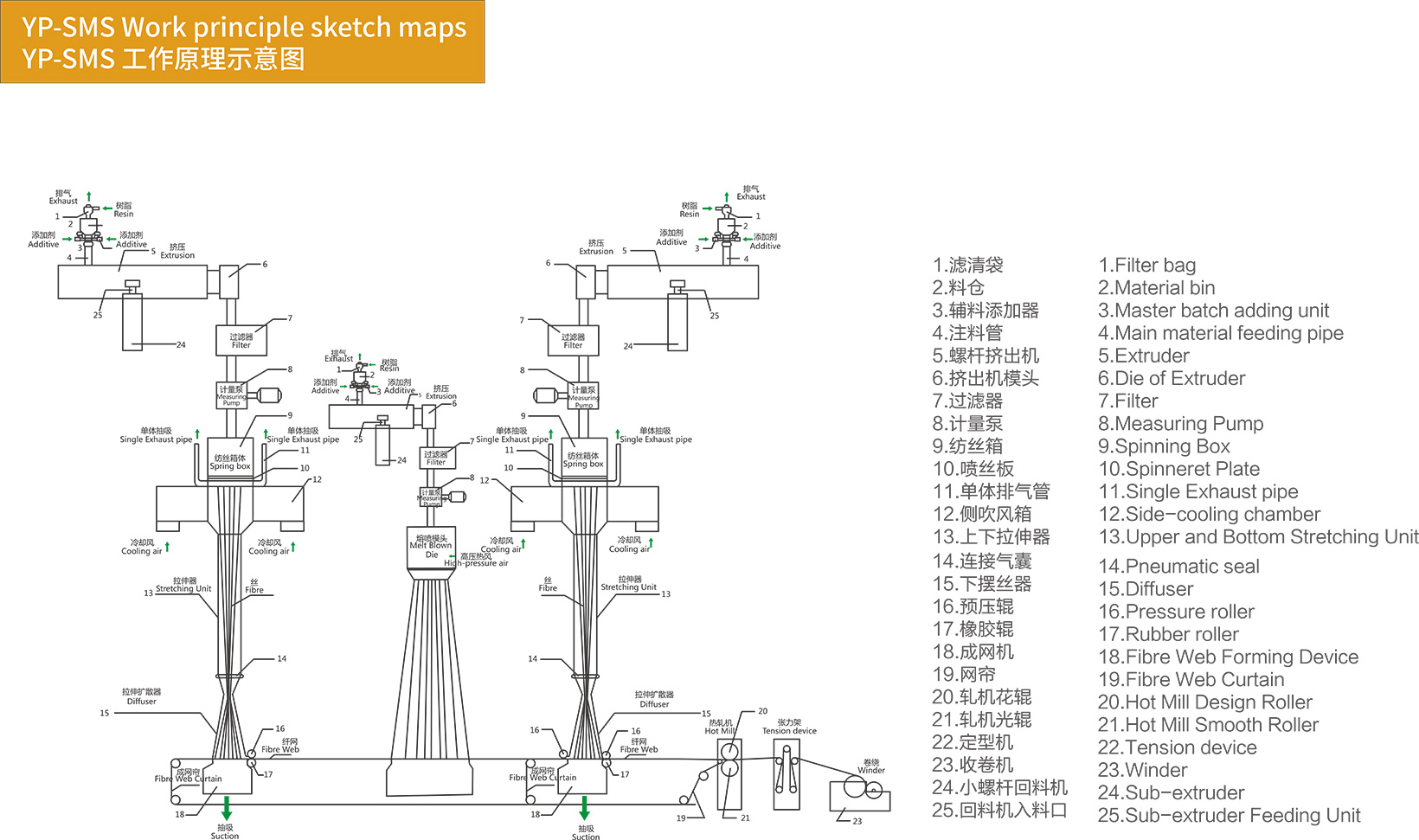Click the center line's small Filter box
The image size is (1419, 840).
(435, 458)
